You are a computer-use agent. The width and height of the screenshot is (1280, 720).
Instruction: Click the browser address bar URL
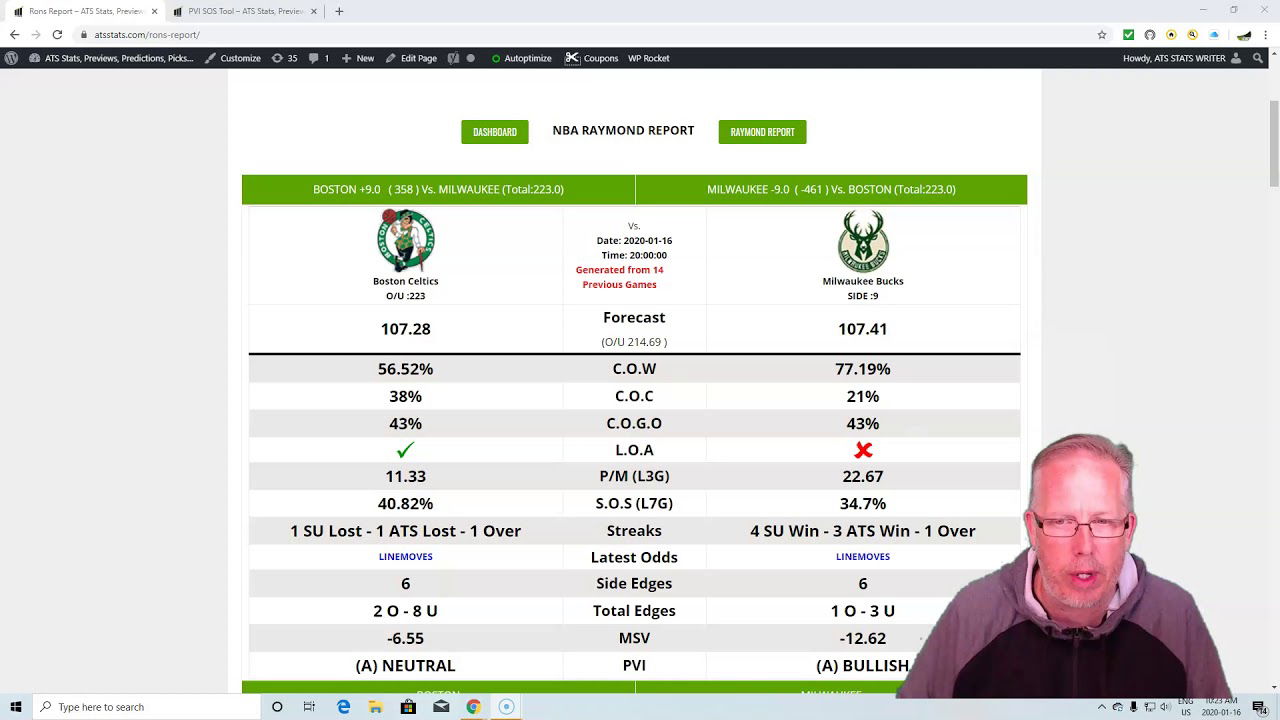pos(147,35)
